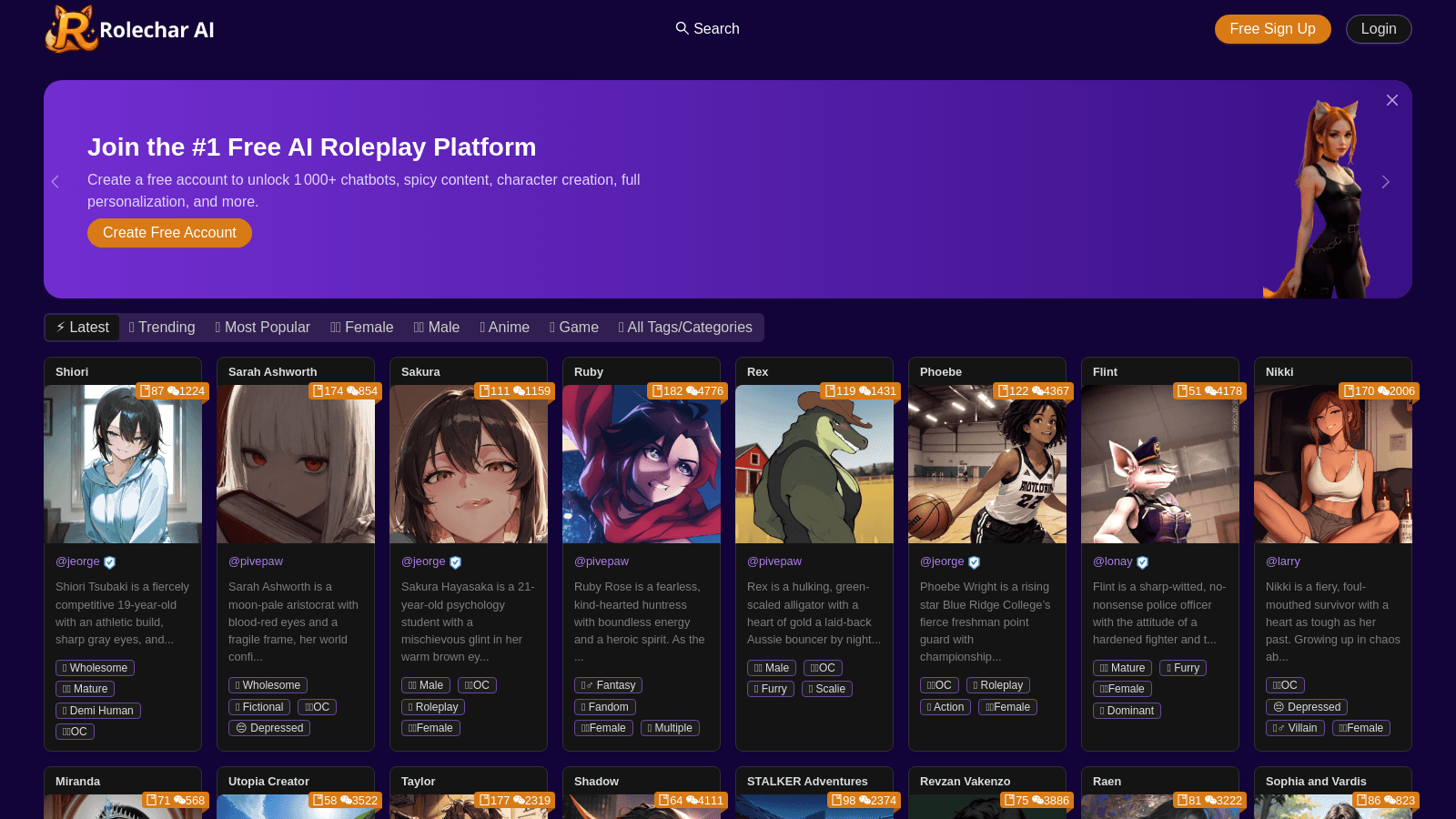Go to previous banner slide arrow
The height and width of the screenshot is (819, 1456).
56,182
